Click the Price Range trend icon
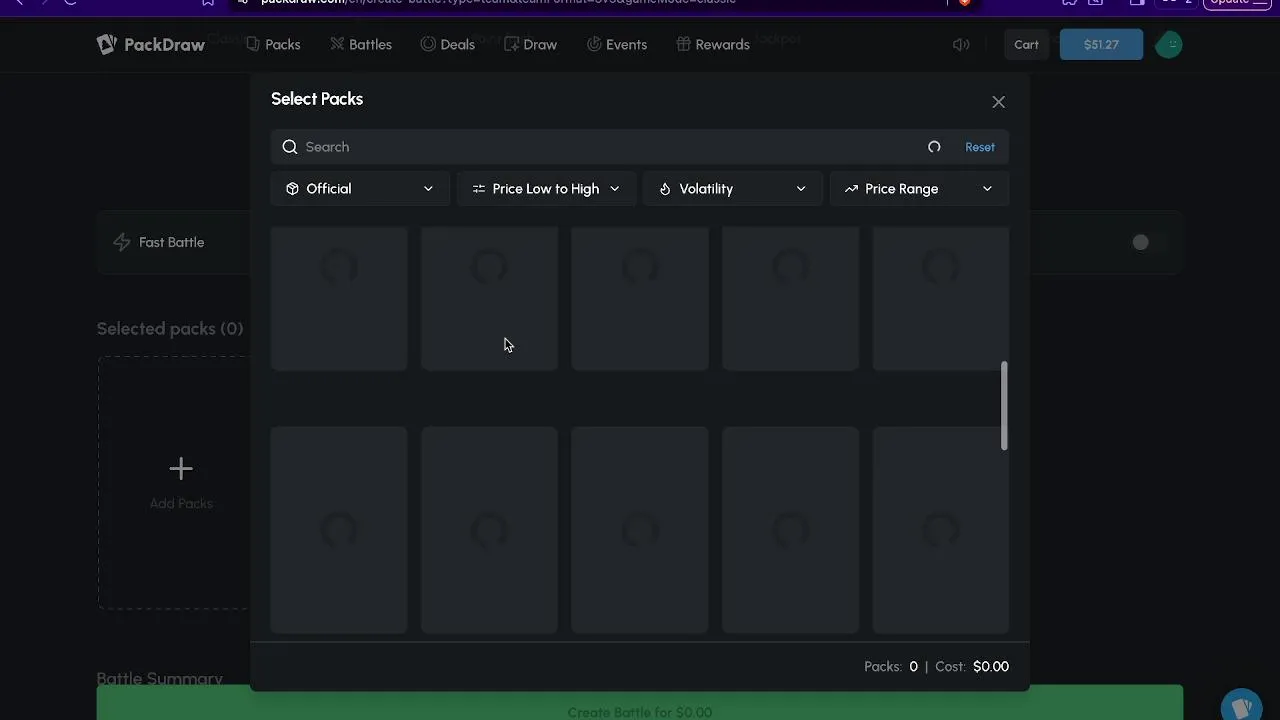The height and width of the screenshot is (720, 1280). pyautogui.click(x=851, y=188)
